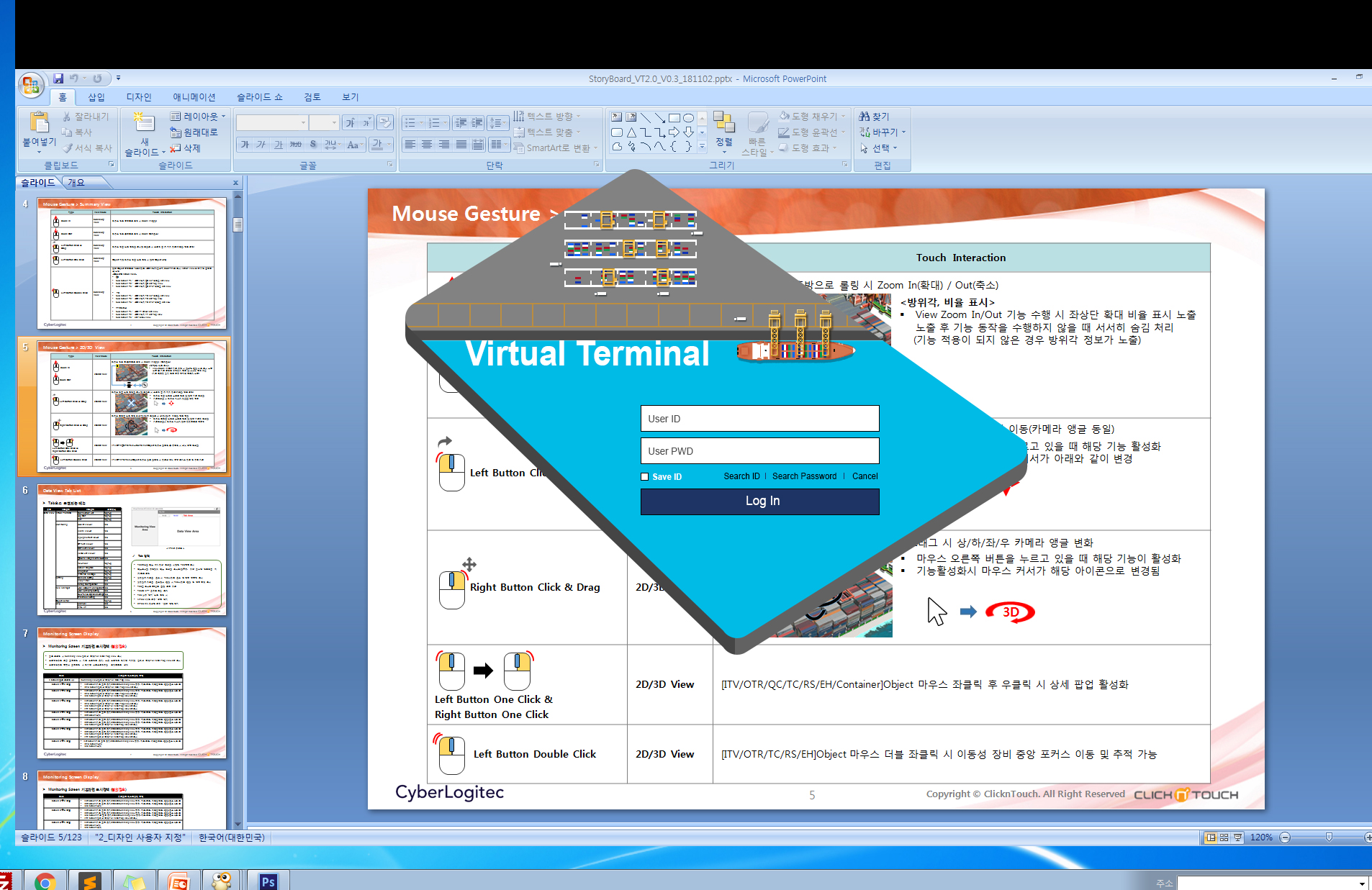Save the presentation with the floppy disk icon
The width and height of the screenshot is (1372, 890).
coord(58,78)
